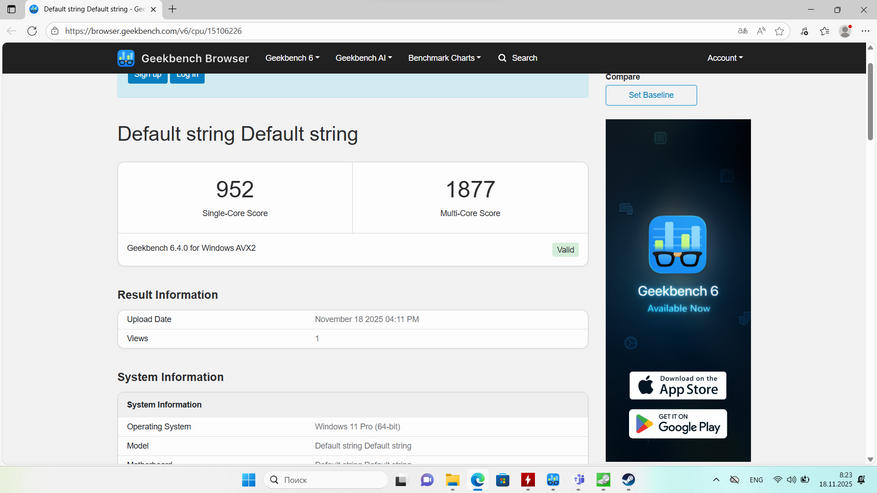This screenshot has height=493, width=877.
Task: Open the notification bell in tray
Action: 861,480
